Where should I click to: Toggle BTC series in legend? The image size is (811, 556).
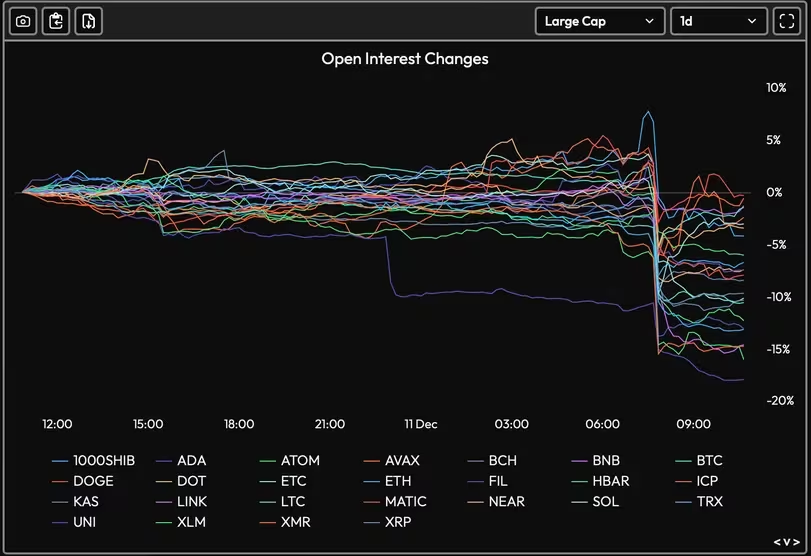(x=709, y=461)
